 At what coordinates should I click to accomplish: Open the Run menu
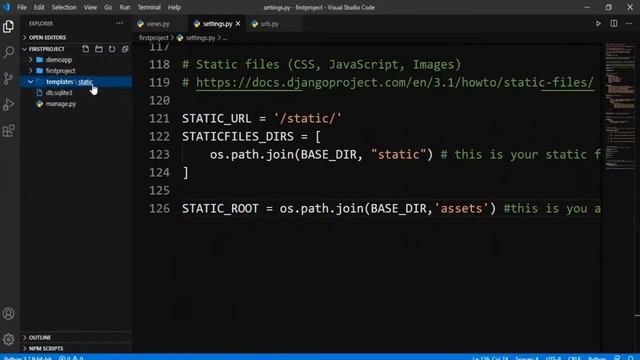[125, 7]
